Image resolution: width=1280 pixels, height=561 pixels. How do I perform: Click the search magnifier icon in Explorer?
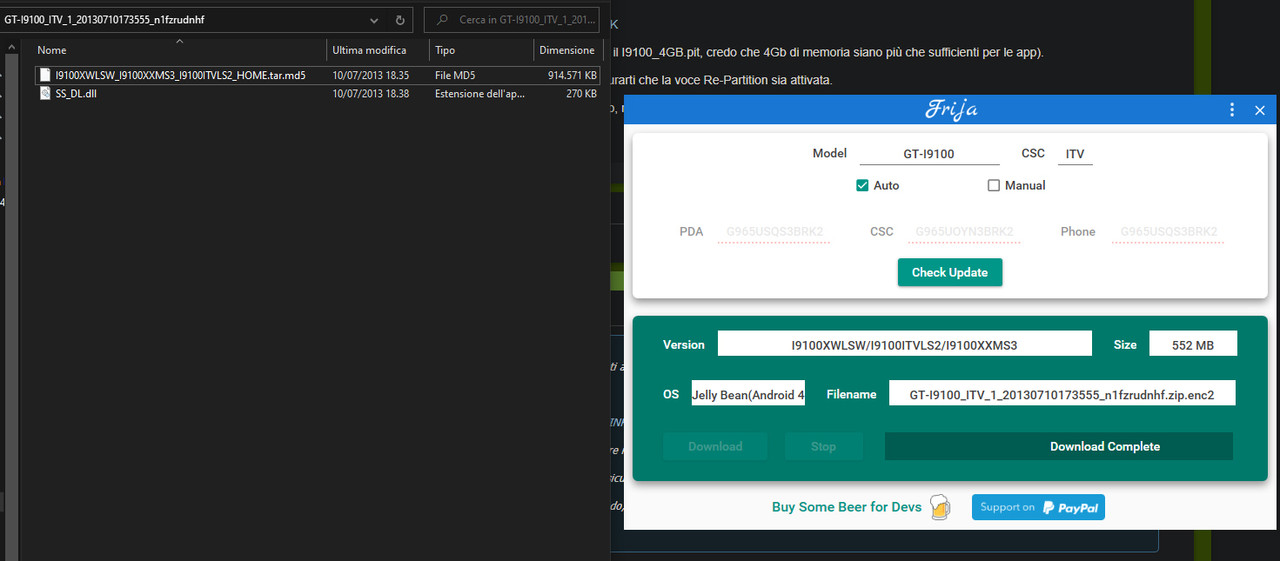[x=440, y=19]
